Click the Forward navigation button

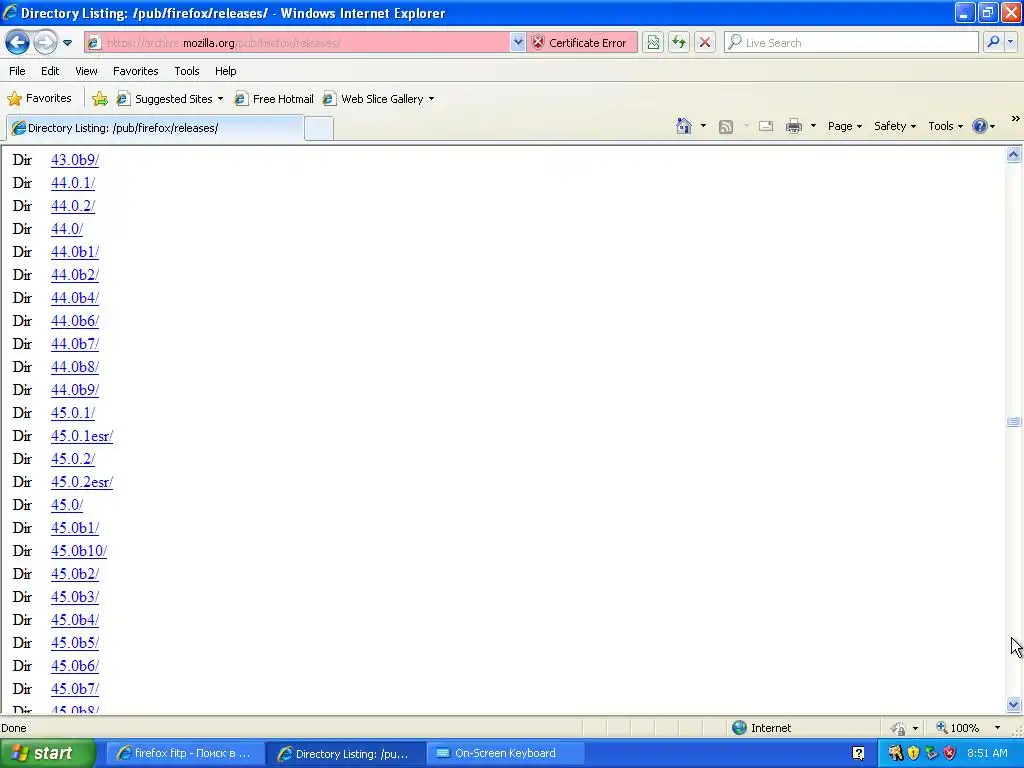(x=44, y=42)
